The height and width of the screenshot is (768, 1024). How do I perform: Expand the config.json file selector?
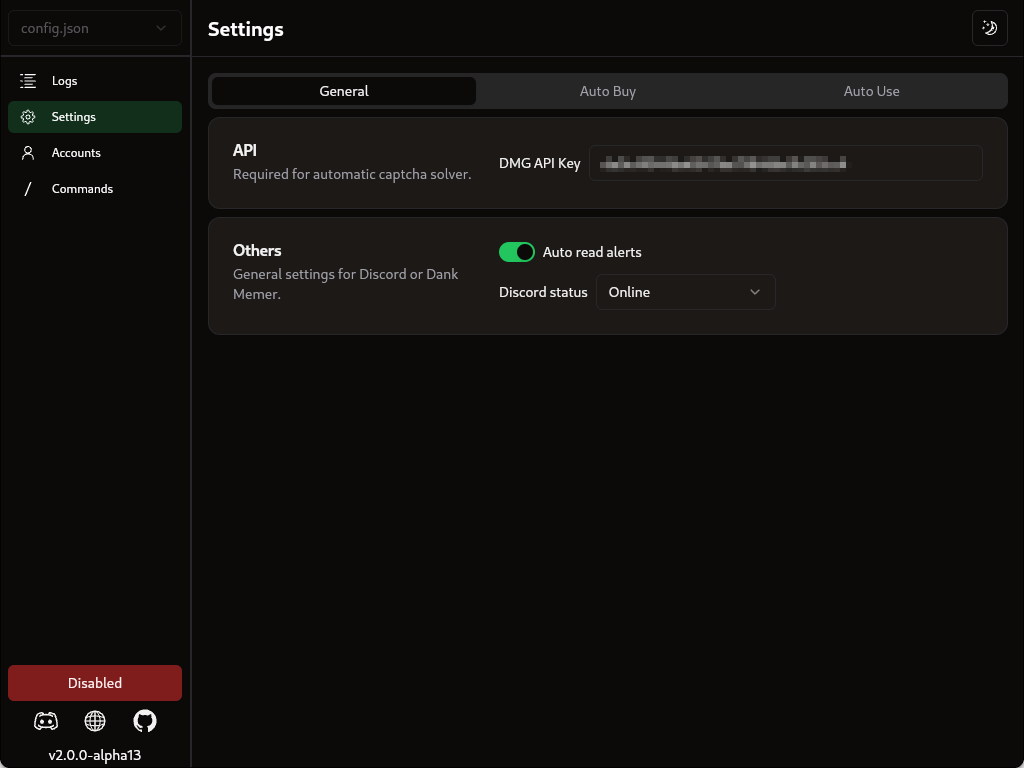point(95,28)
